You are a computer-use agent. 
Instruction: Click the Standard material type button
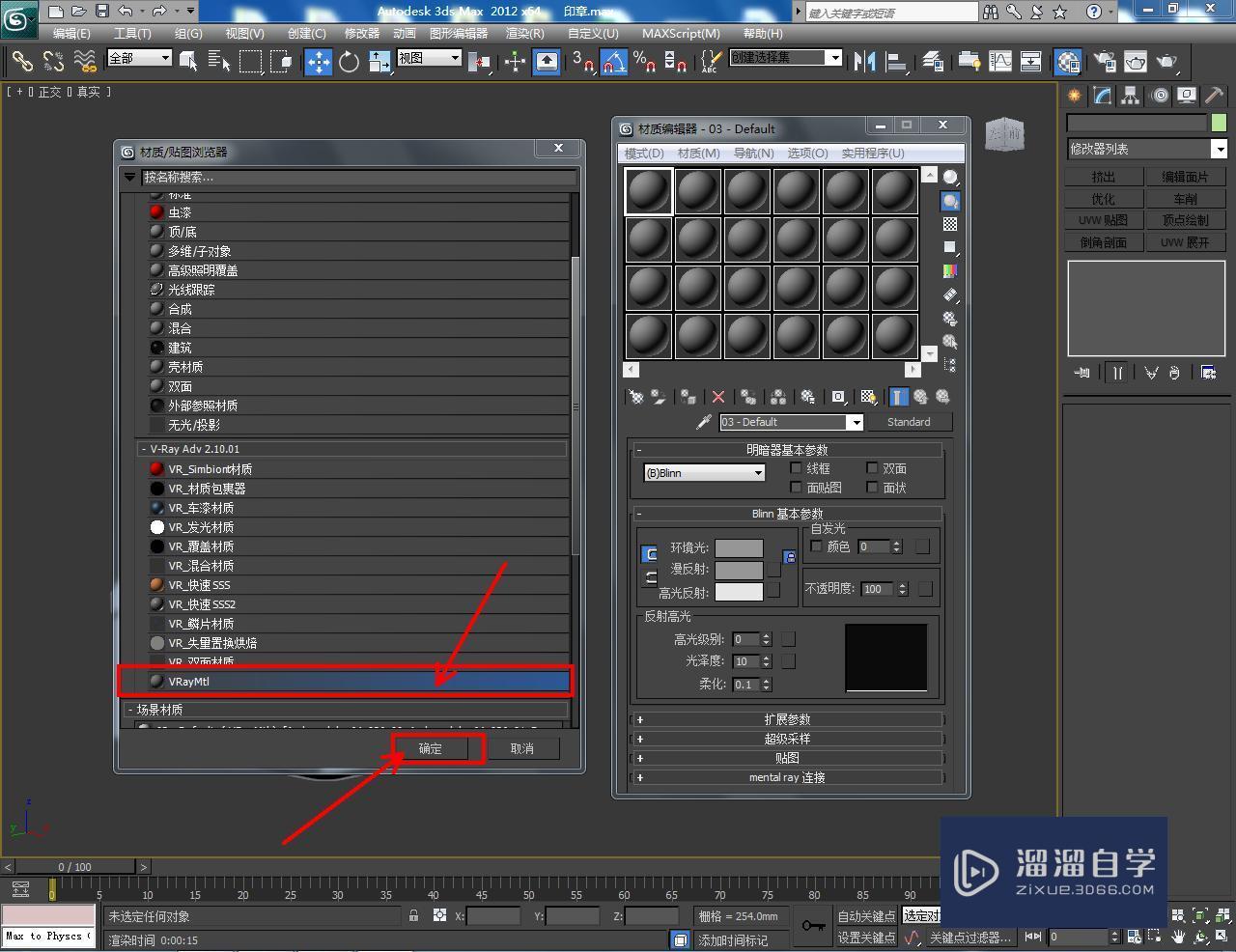[x=909, y=422]
